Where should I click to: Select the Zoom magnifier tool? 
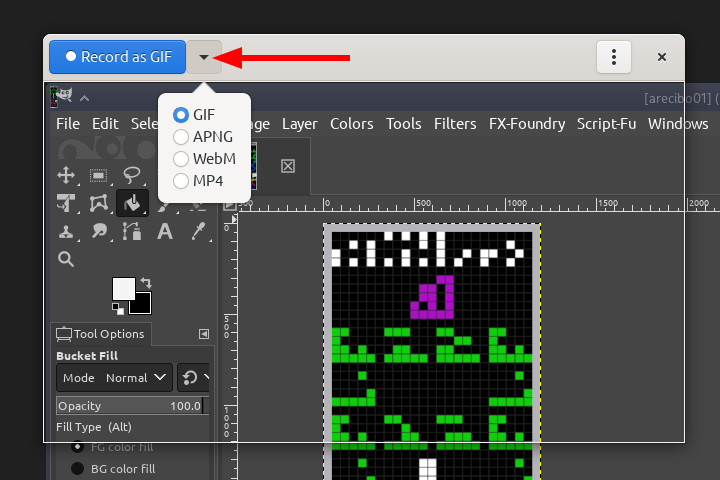click(x=66, y=259)
